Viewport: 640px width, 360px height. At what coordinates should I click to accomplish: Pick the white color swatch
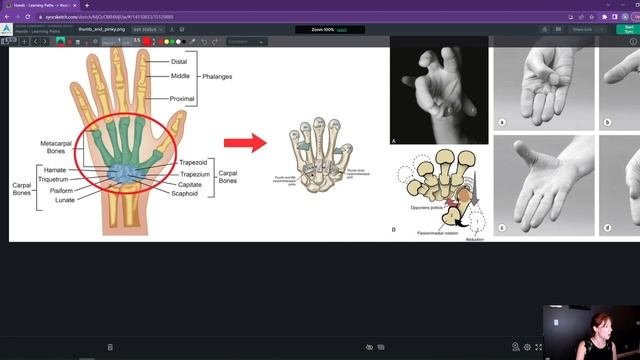tap(178, 42)
